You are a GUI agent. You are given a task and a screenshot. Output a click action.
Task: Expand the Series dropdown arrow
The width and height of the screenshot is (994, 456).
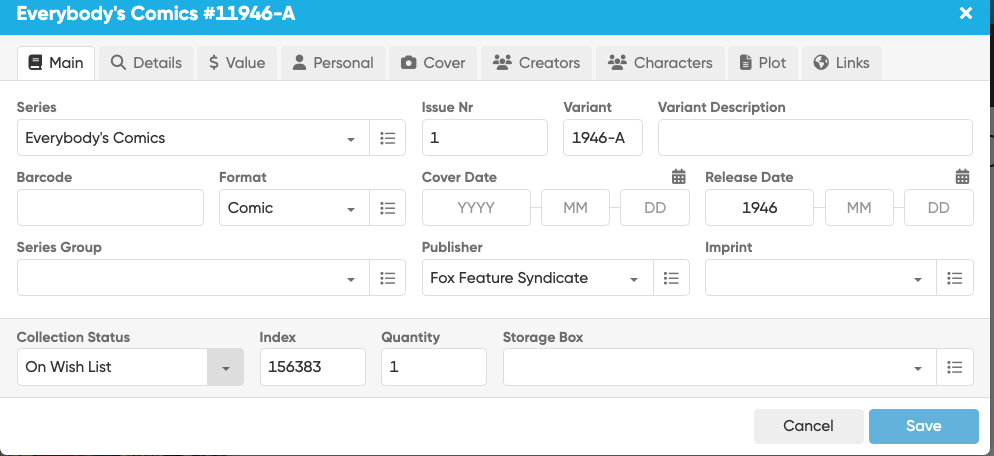[x=351, y=139]
